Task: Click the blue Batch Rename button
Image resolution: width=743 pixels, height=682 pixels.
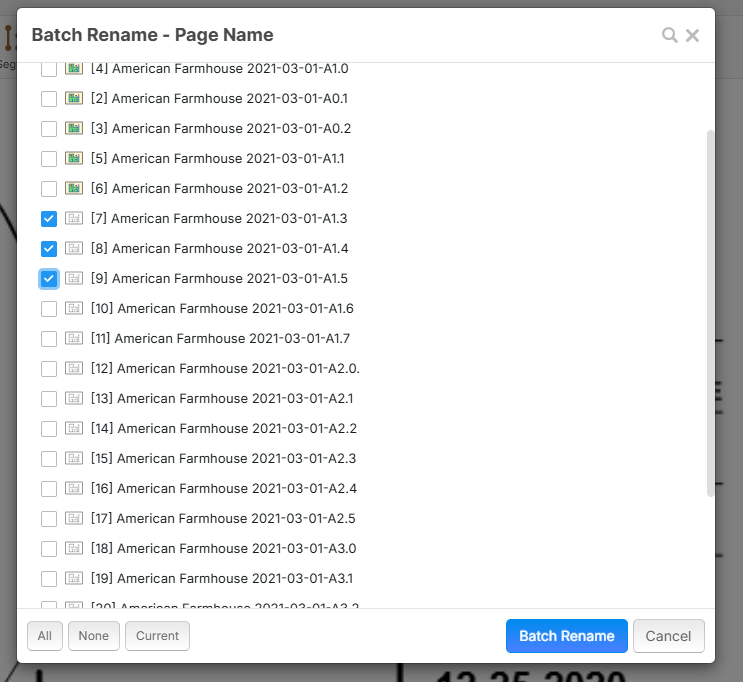Action: [566, 636]
